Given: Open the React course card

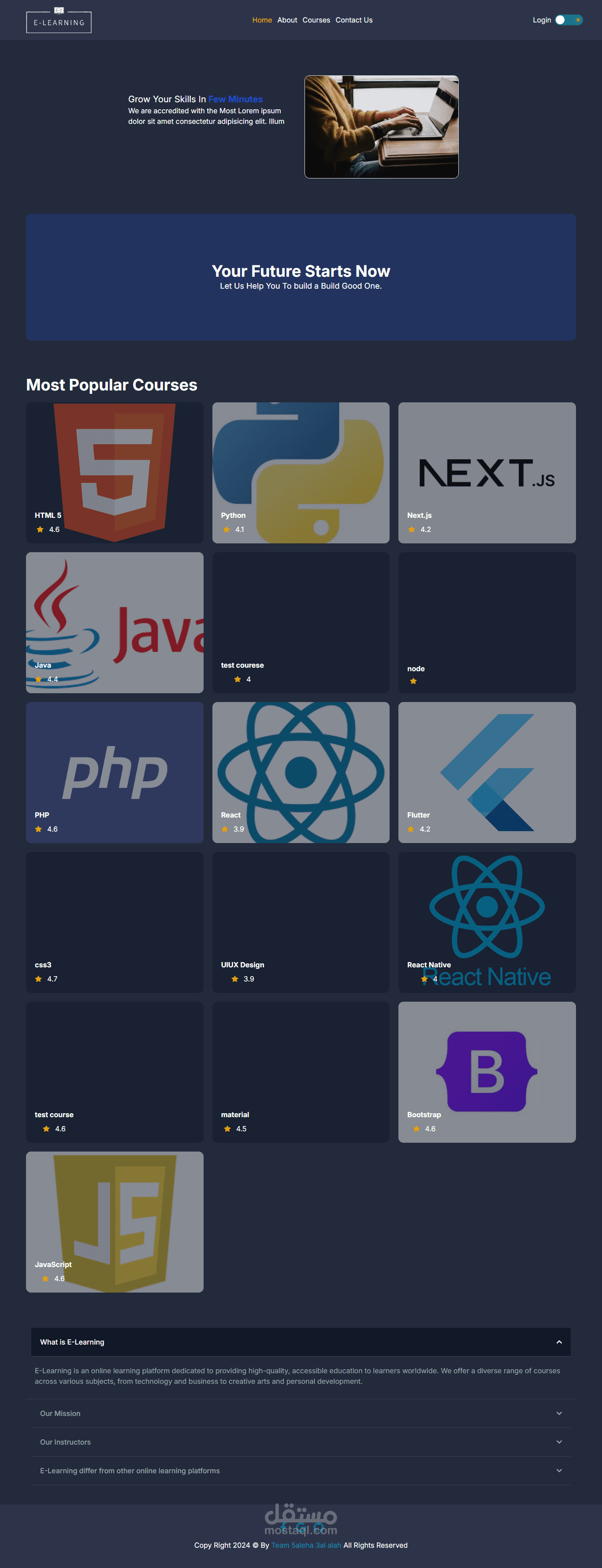Looking at the screenshot, I should [x=301, y=773].
